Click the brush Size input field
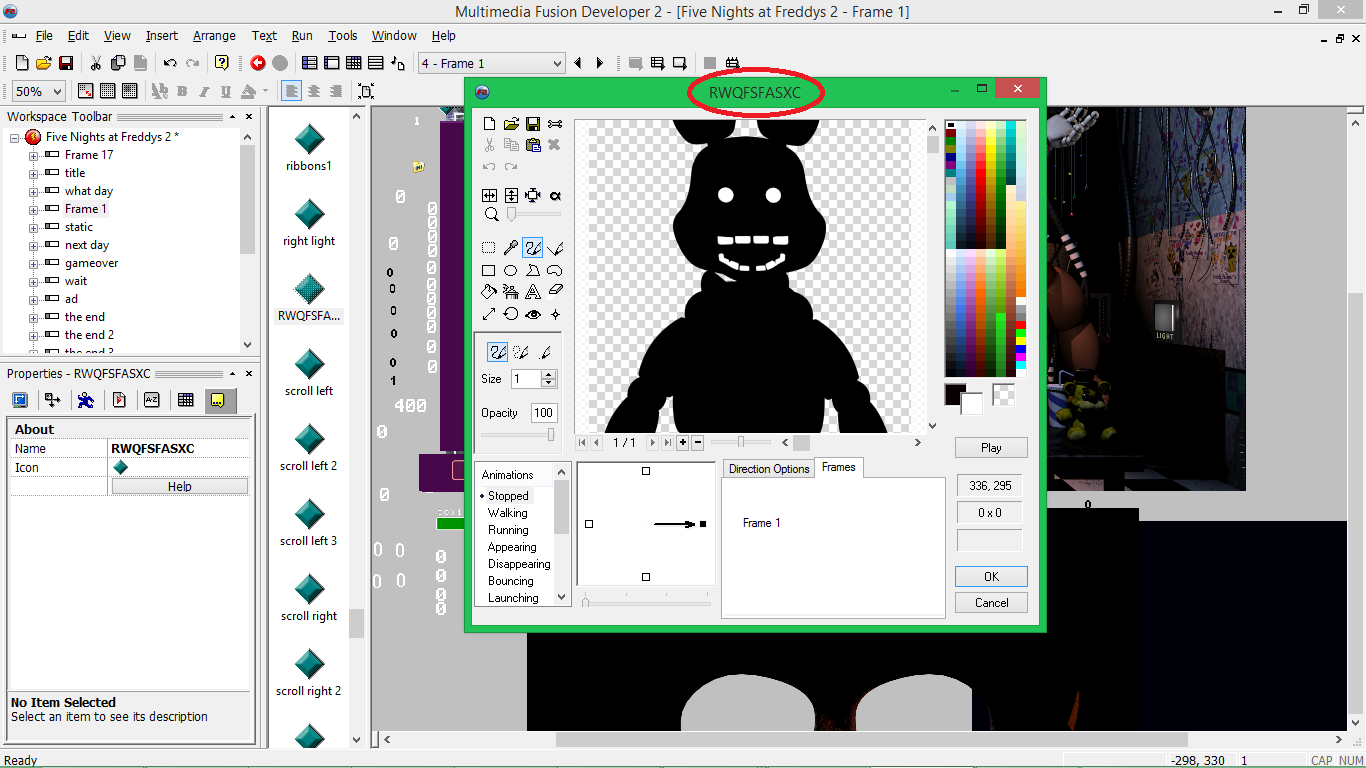This screenshot has height=768, width=1366. point(525,379)
